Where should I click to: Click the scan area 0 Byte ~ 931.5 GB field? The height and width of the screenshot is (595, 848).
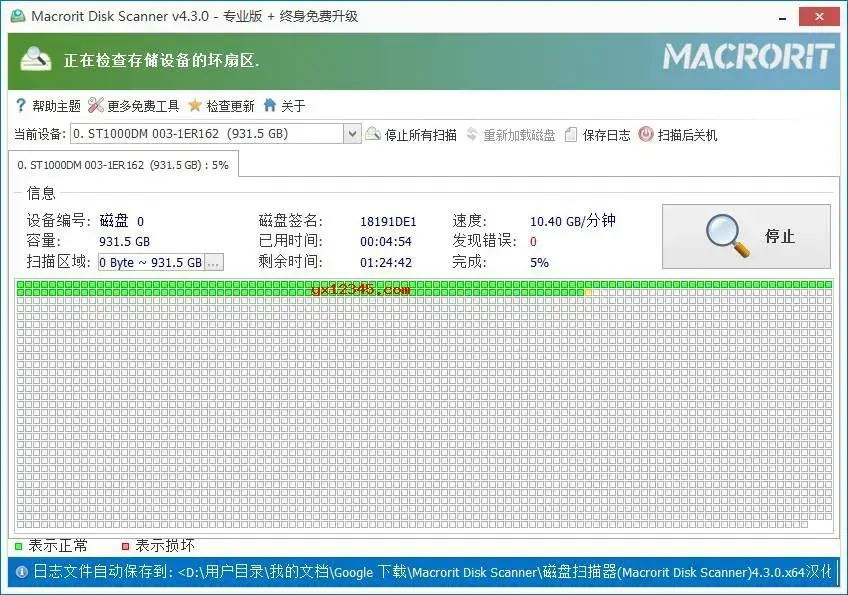point(151,262)
